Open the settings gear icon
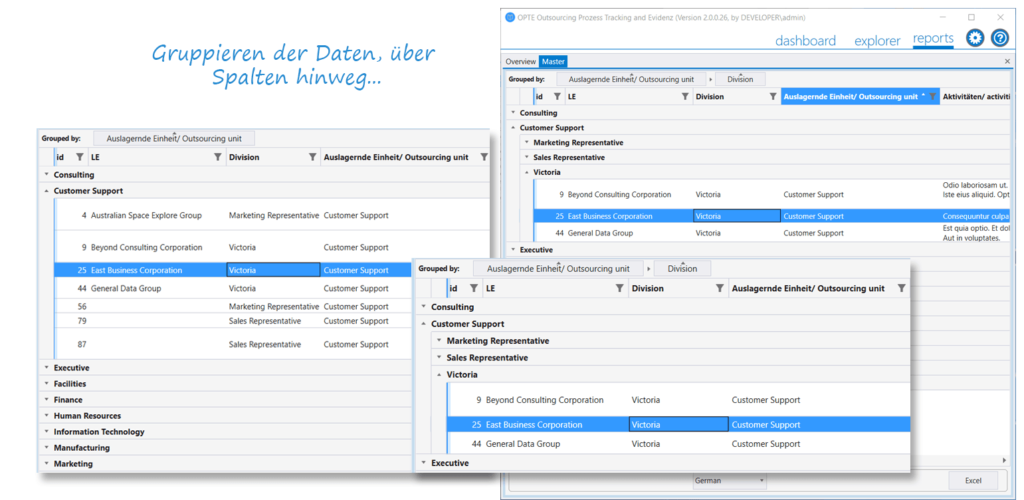This screenshot has width=1024, height=500. (975, 38)
